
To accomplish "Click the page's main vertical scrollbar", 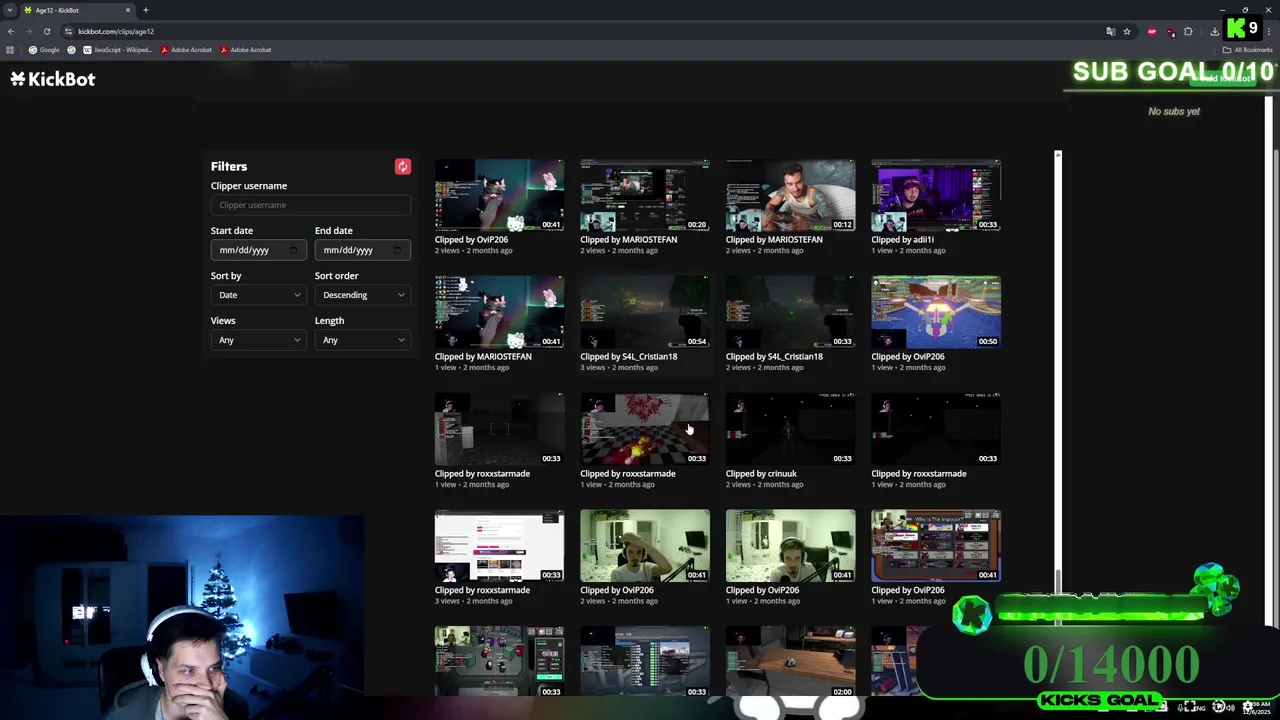I will (x=1274, y=390).
